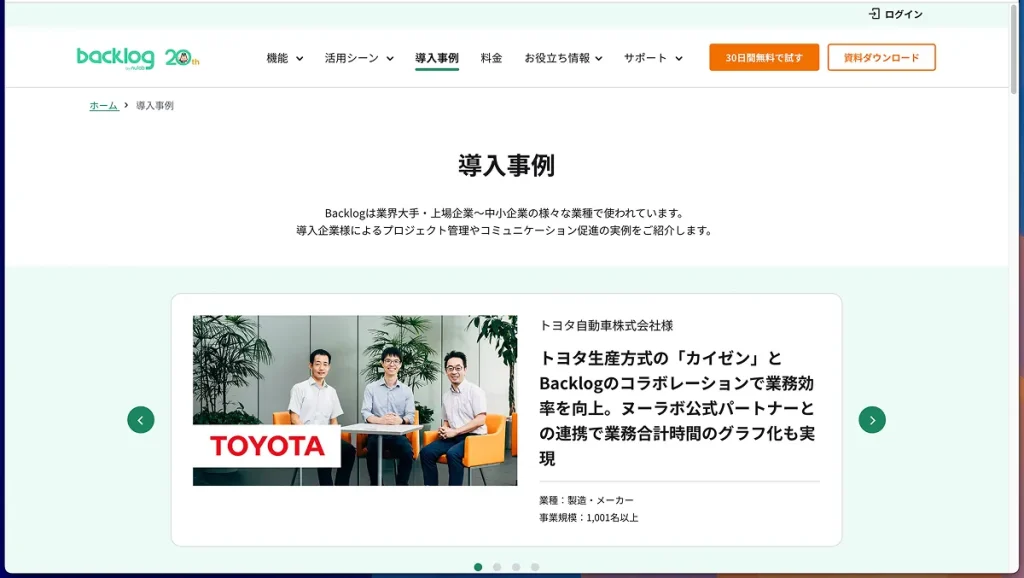Expand the 活用シーン dropdown menu
The width and height of the screenshot is (1024, 578).
pyautogui.click(x=359, y=58)
